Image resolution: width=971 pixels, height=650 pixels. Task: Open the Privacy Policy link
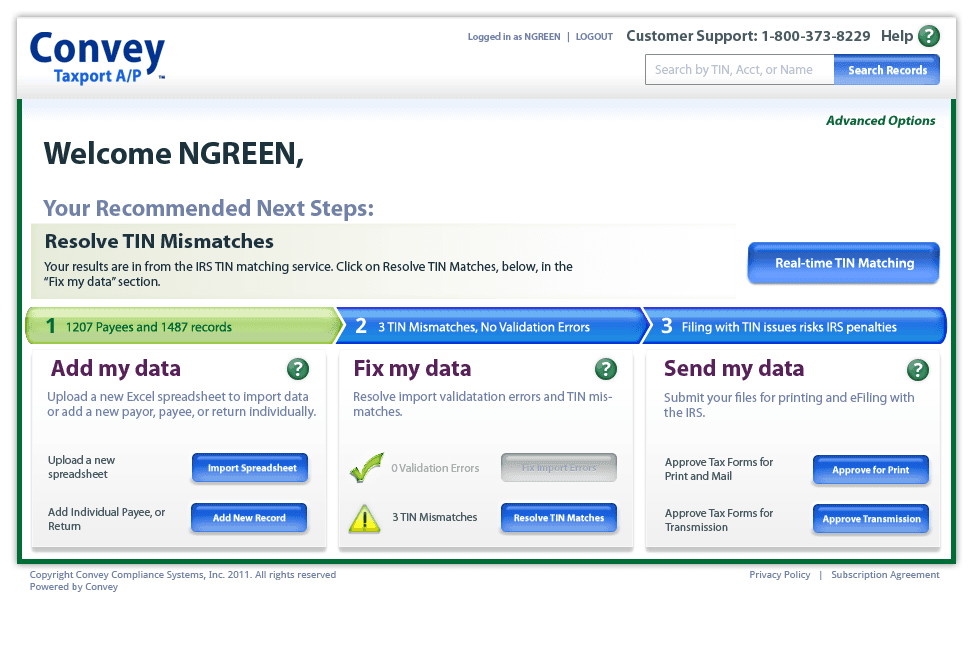point(780,574)
